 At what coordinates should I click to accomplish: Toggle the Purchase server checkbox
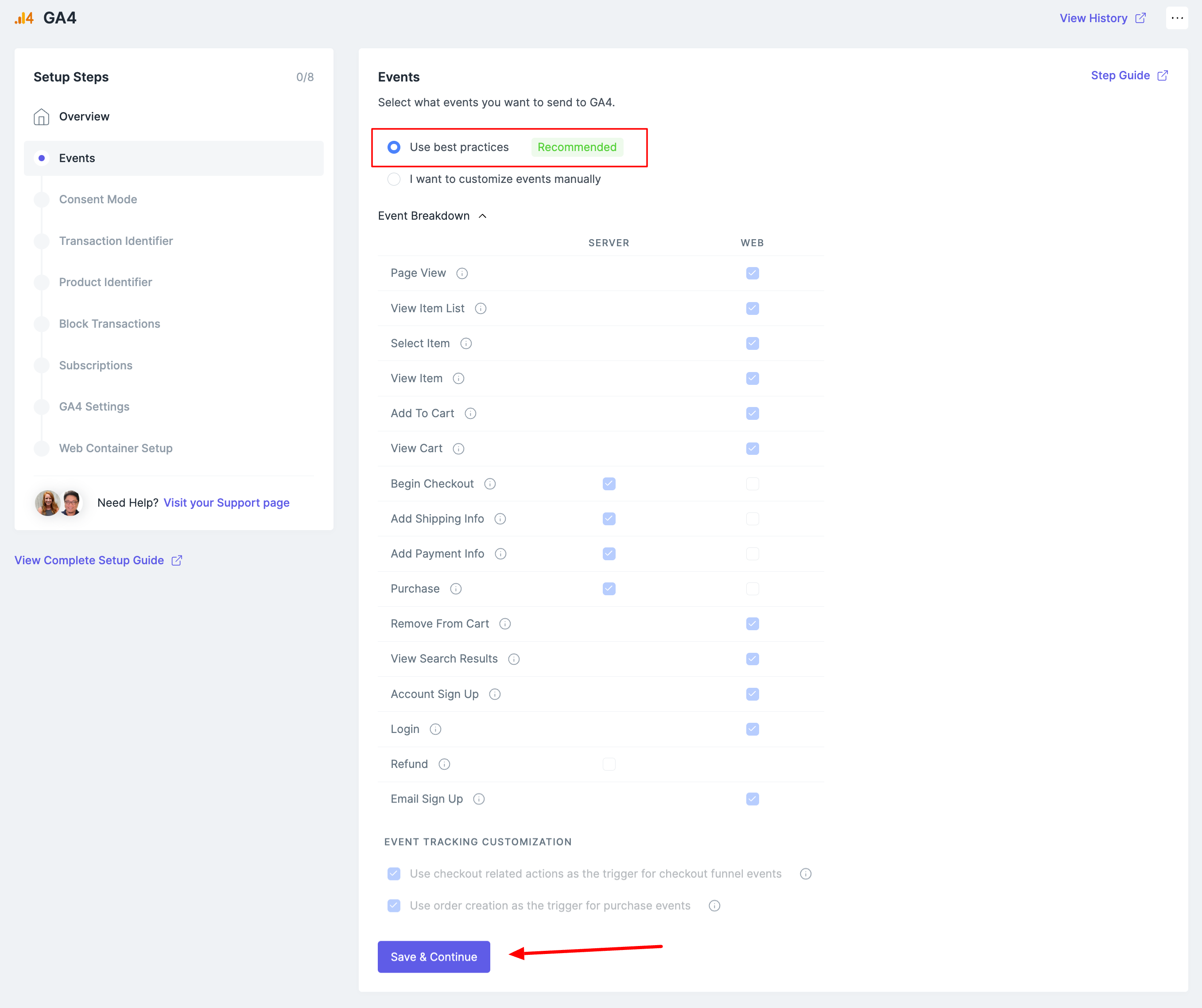[609, 589]
